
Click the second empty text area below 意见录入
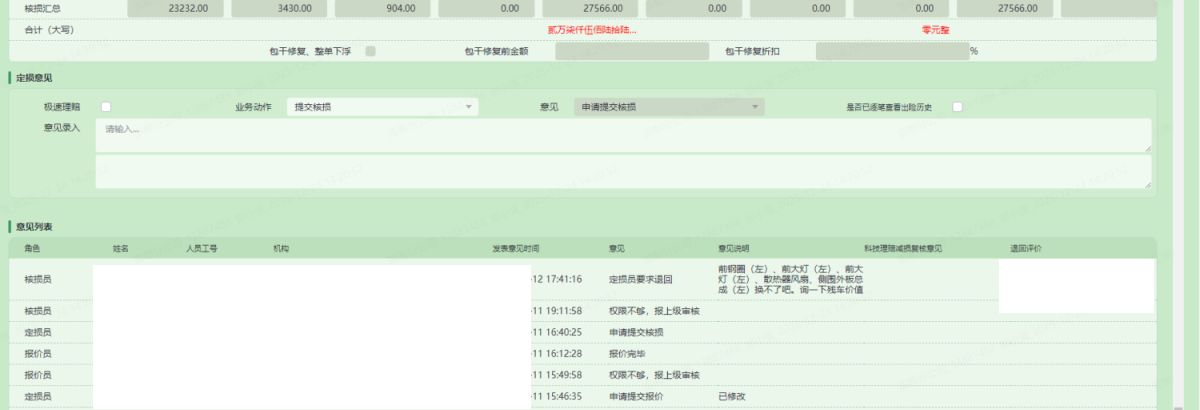622,171
